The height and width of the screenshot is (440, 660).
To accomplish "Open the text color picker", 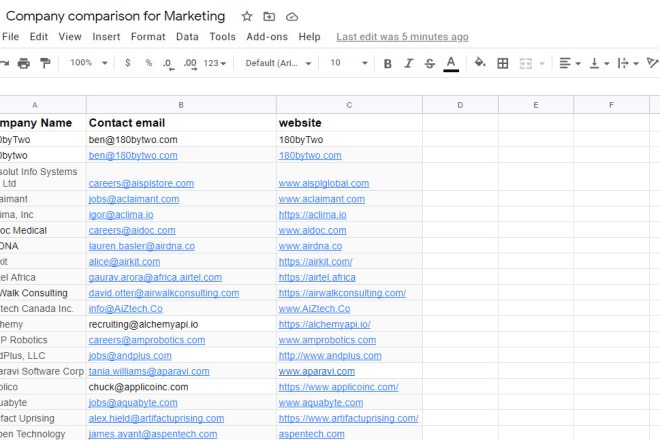I will pyautogui.click(x=451, y=64).
